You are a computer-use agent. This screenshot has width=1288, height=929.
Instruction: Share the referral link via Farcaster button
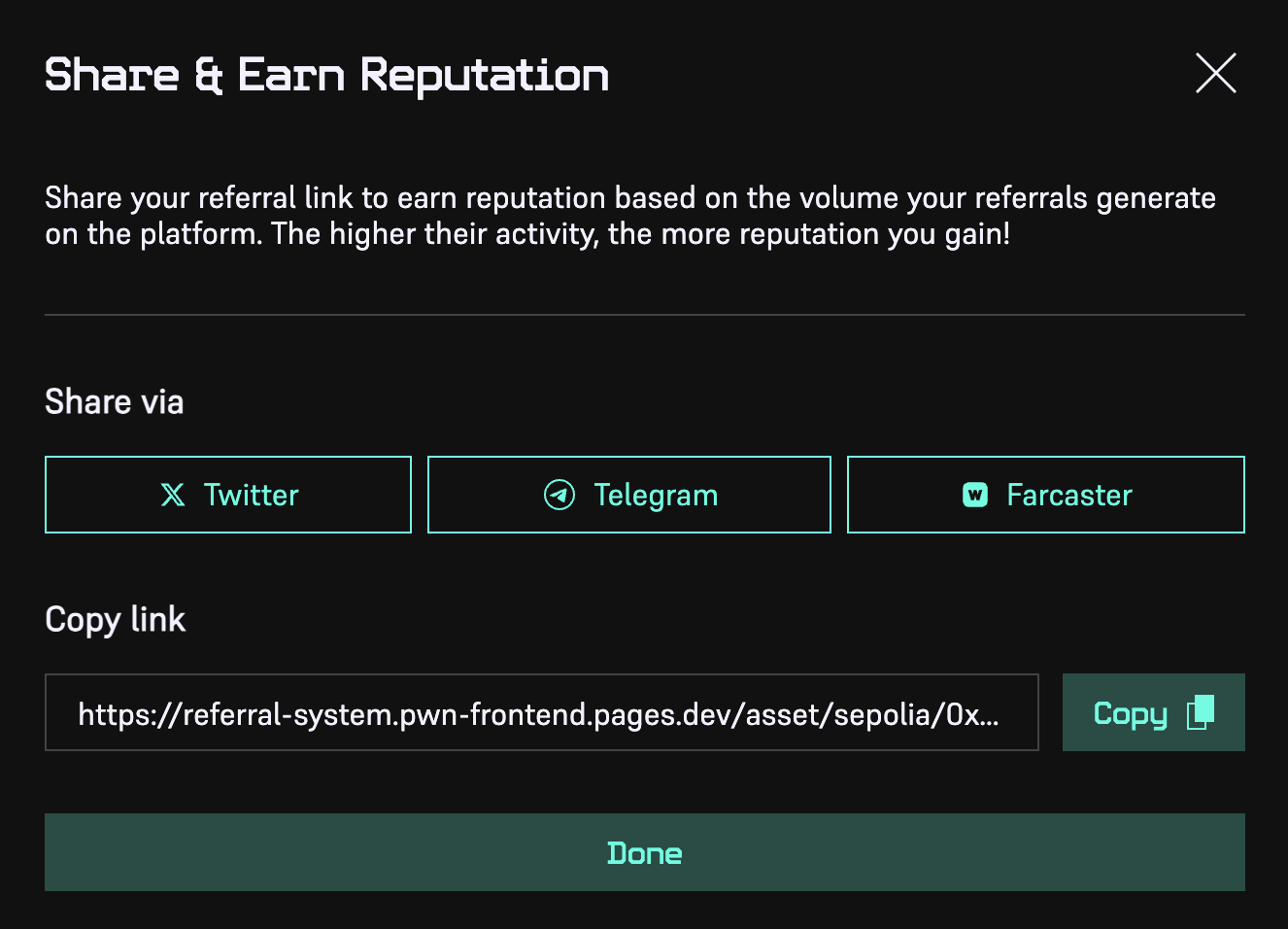pyautogui.click(x=1045, y=495)
